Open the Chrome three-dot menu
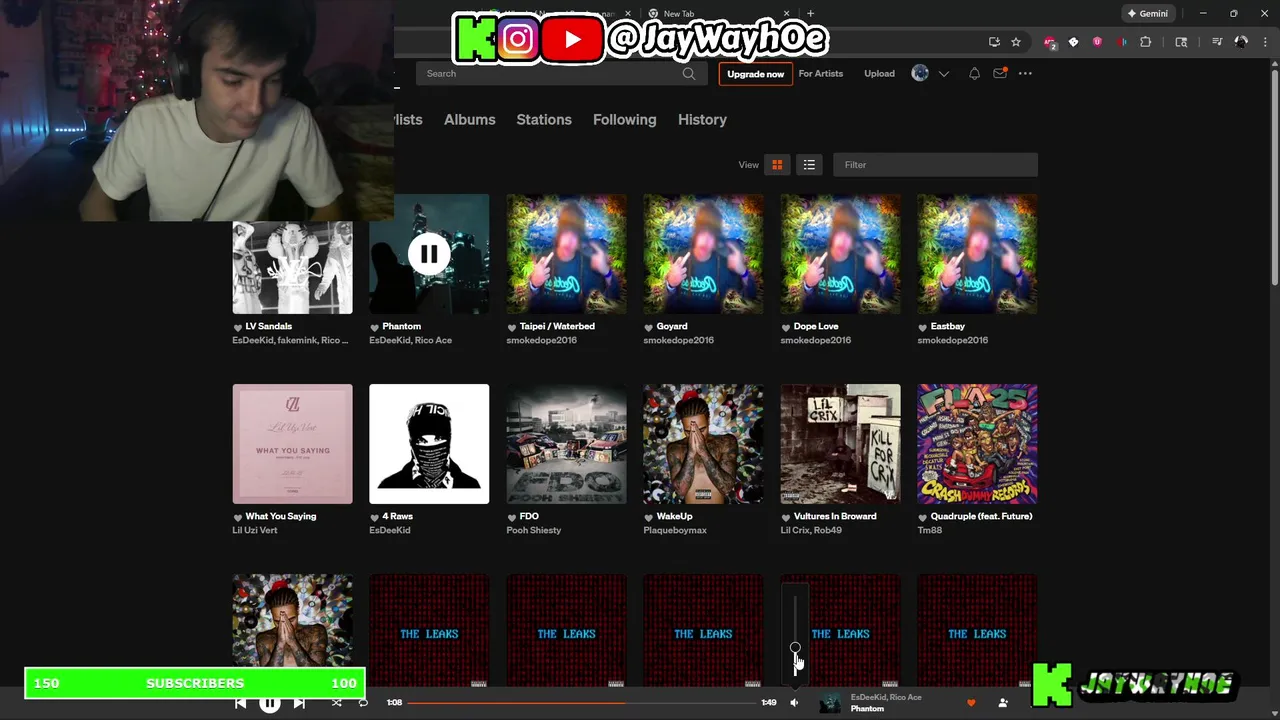1280x720 pixels. coord(1263,42)
